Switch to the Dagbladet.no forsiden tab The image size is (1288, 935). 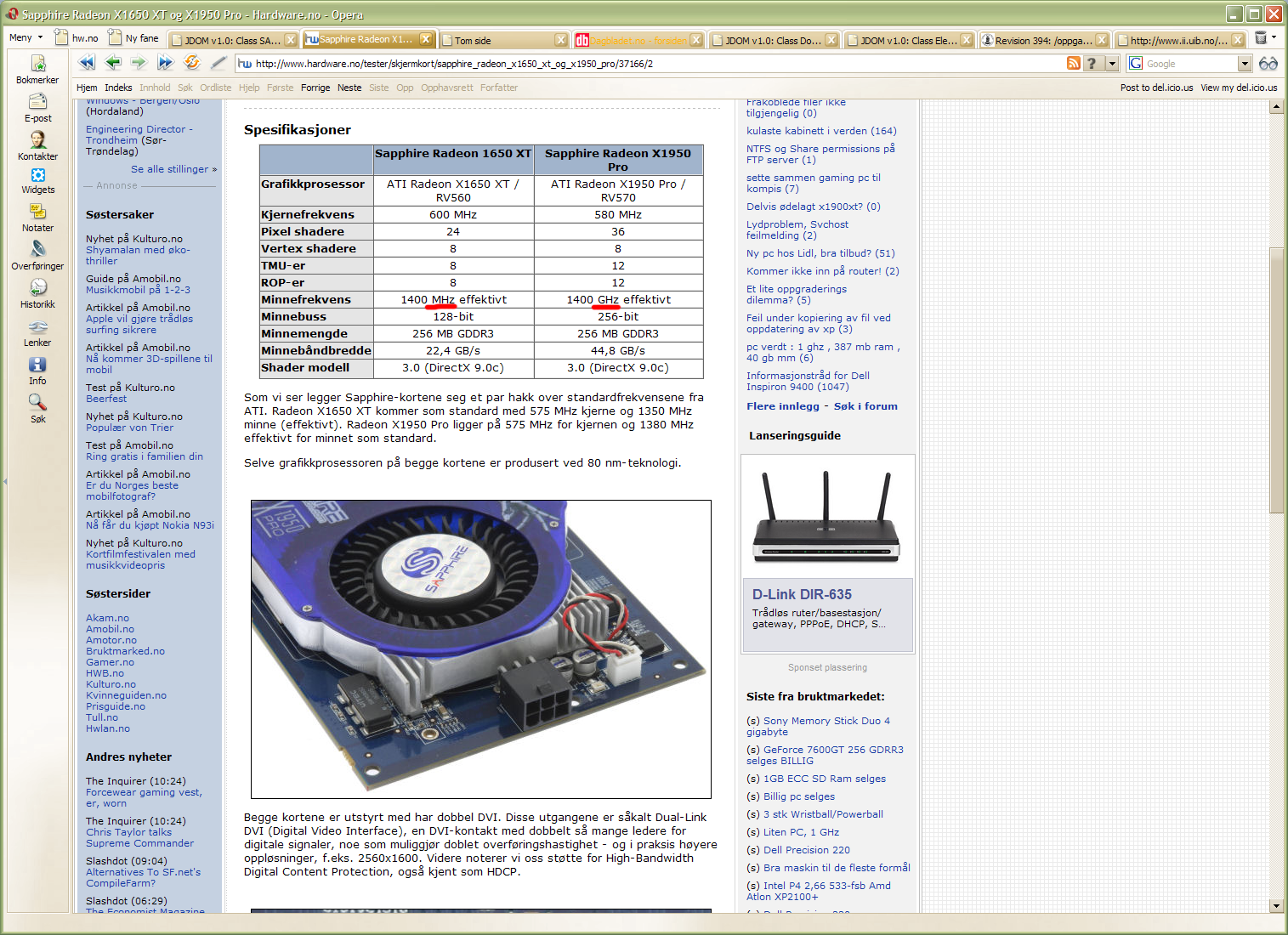pos(638,40)
